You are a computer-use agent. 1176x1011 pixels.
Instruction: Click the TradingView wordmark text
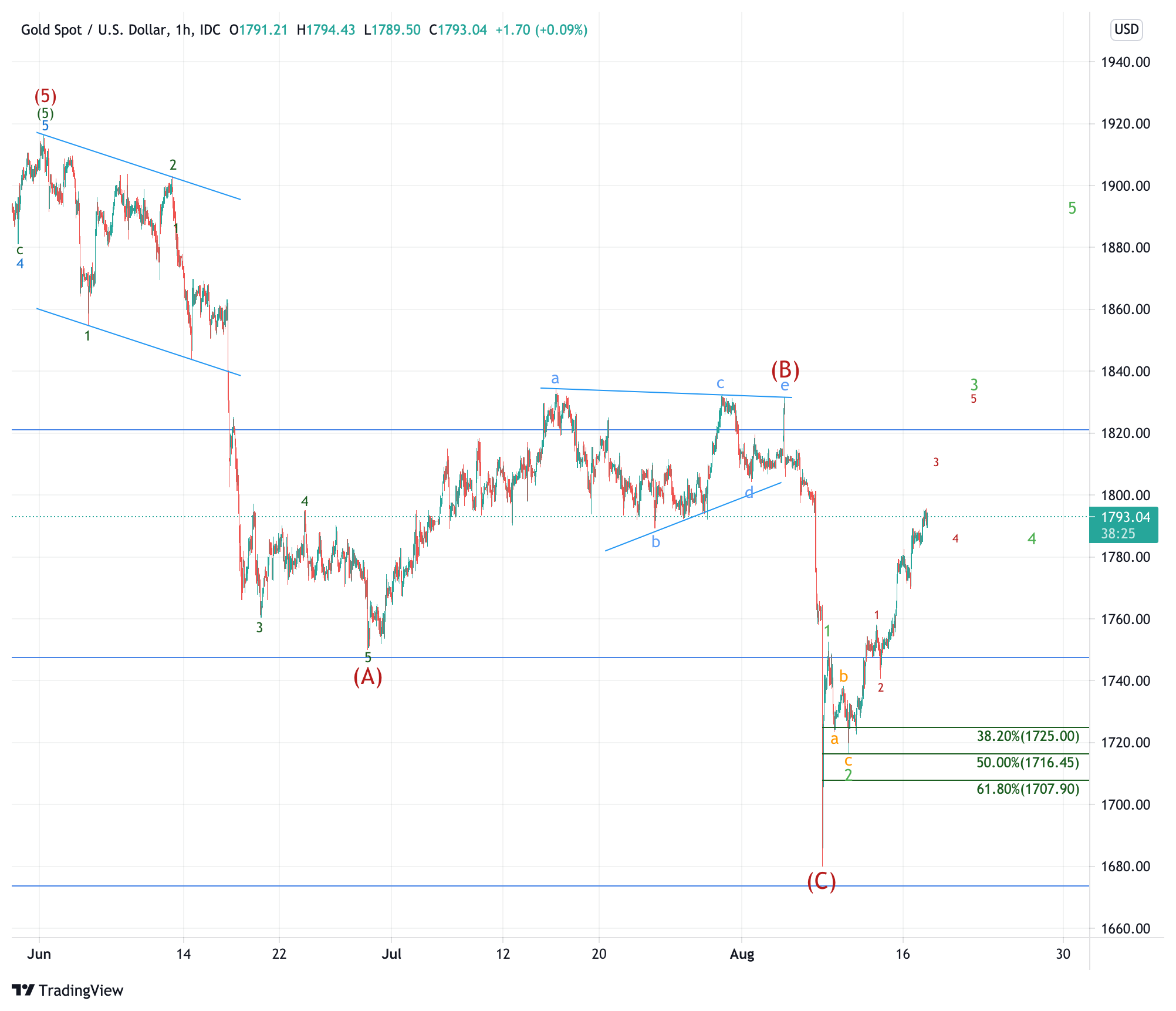coord(81,990)
